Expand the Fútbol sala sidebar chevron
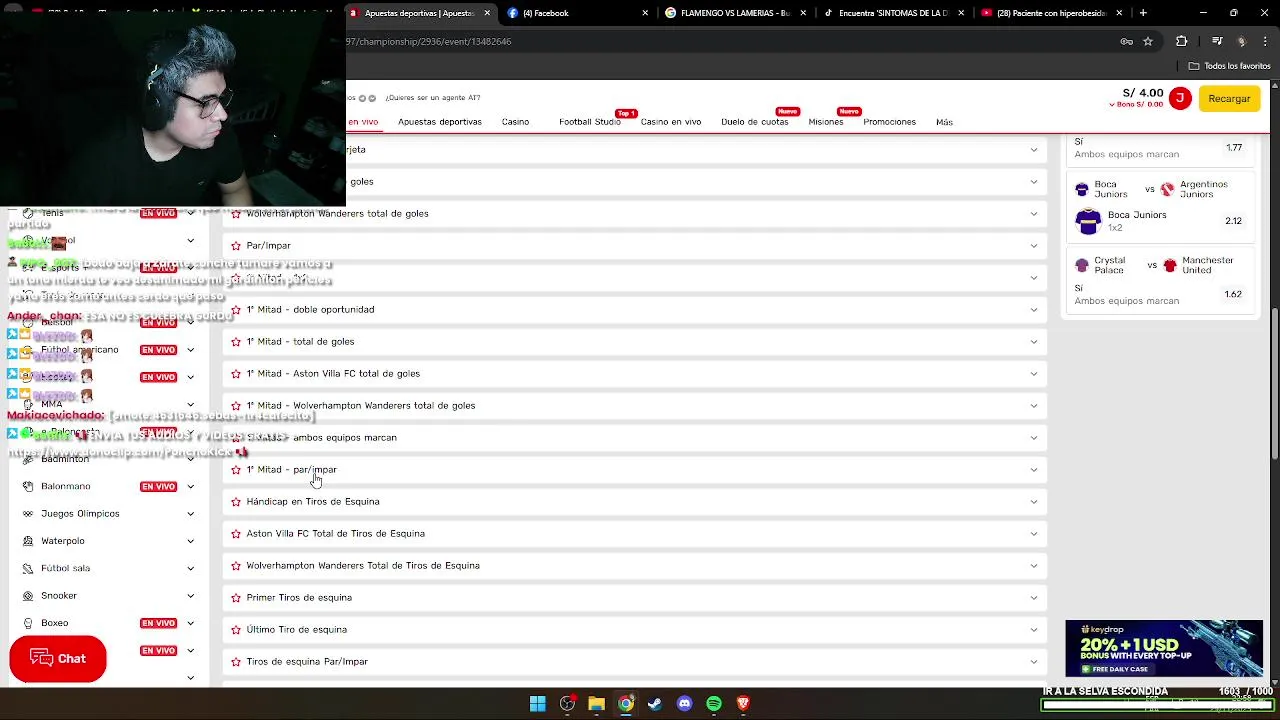 tap(190, 568)
